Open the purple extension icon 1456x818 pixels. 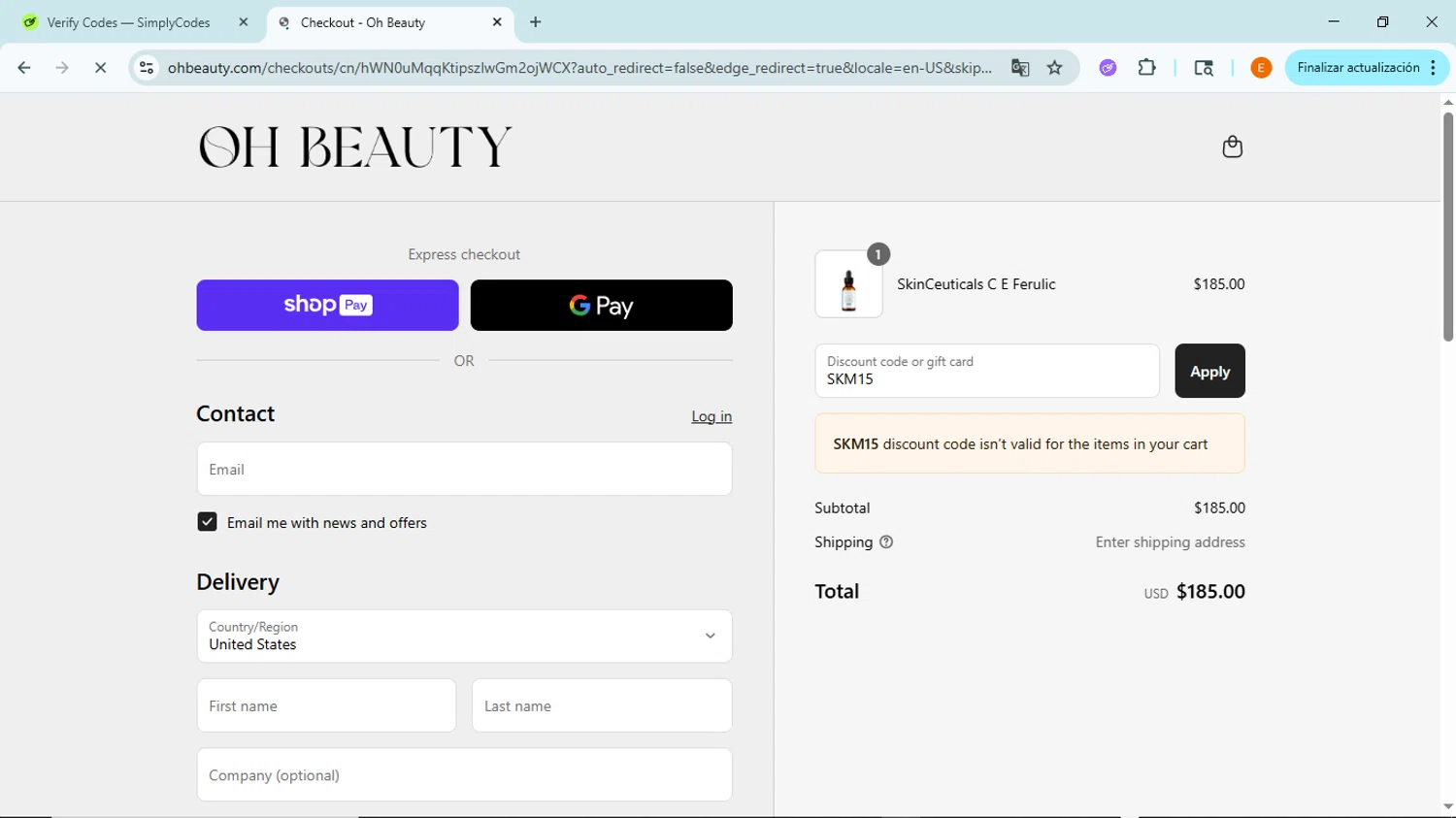tap(1108, 68)
